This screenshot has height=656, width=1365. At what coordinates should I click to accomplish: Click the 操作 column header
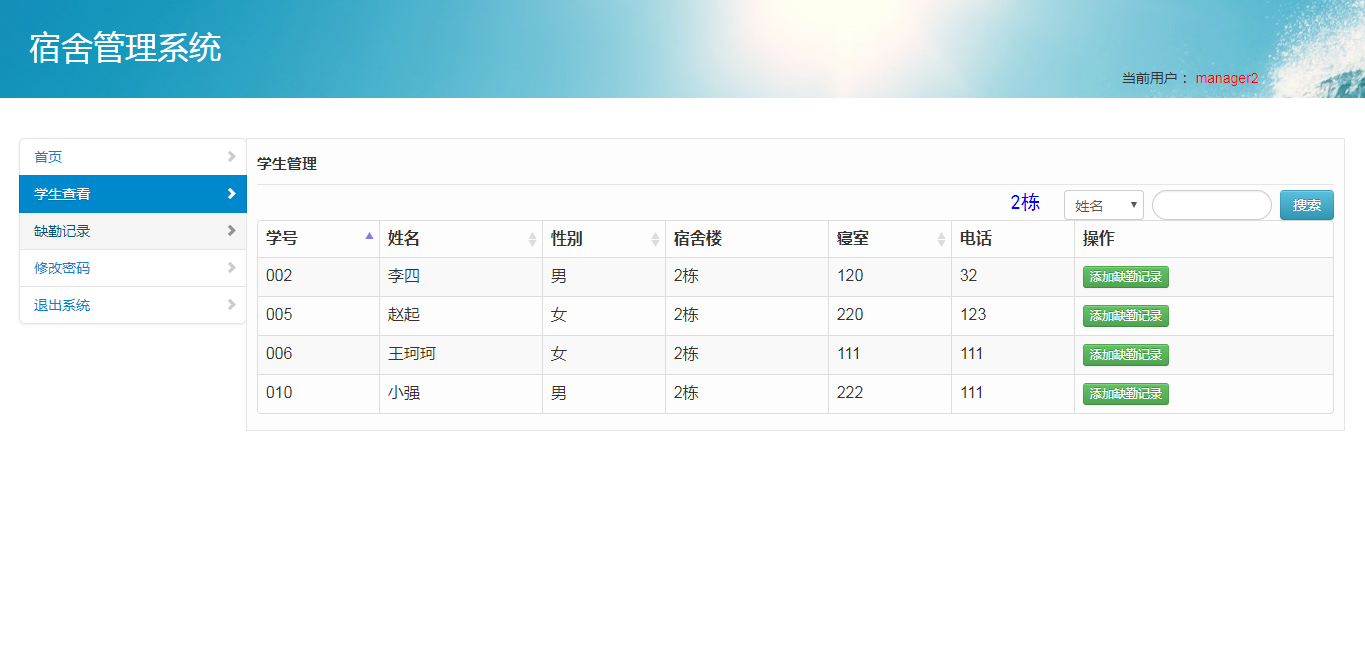[1204, 239]
